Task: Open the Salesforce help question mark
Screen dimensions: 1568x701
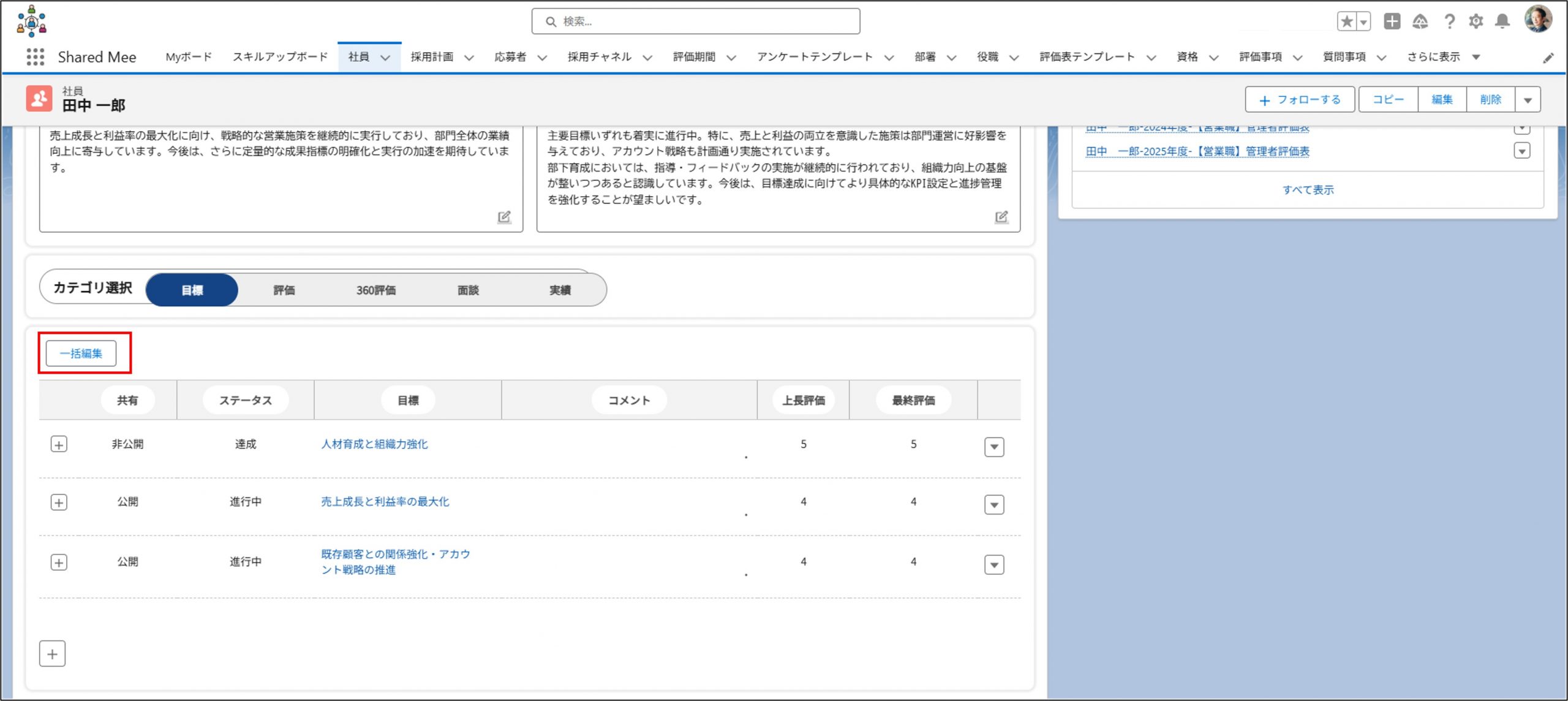Action: (1449, 21)
